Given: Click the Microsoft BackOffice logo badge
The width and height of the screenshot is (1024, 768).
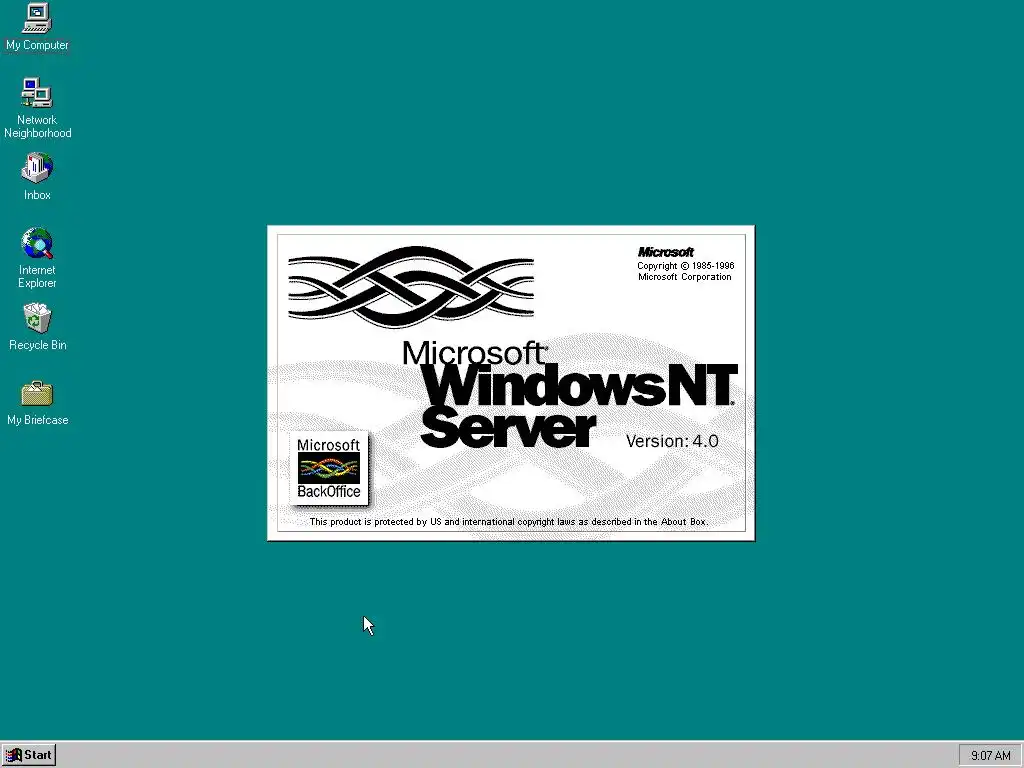Looking at the screenshot, I should 328,468.
